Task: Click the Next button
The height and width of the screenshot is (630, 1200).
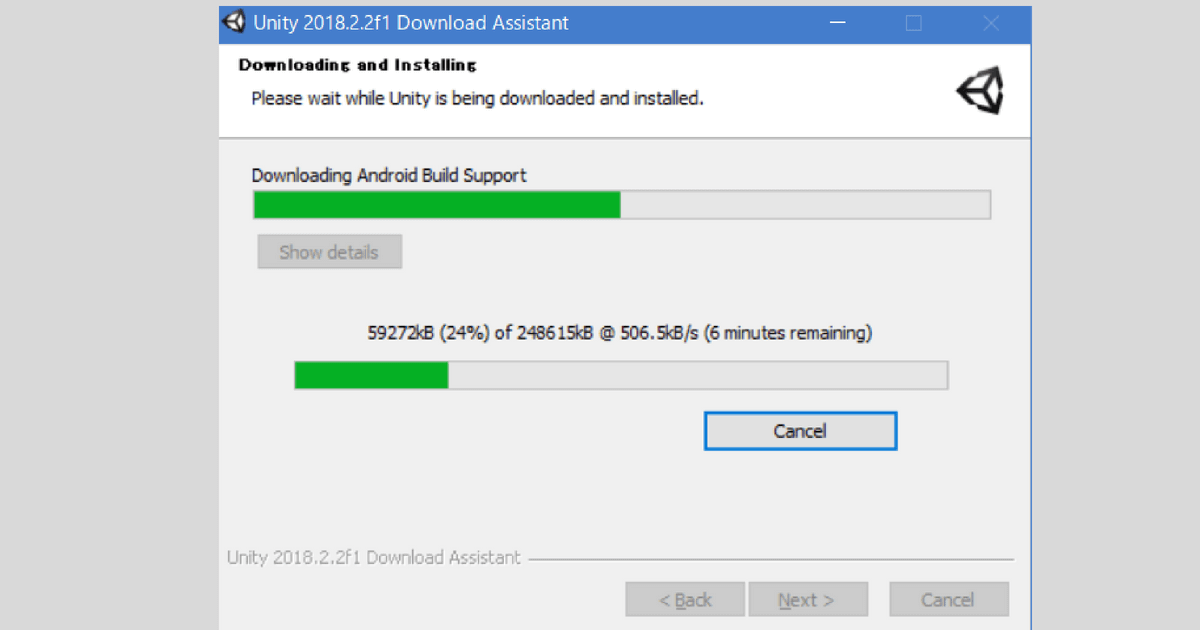Action: (808, 600)
